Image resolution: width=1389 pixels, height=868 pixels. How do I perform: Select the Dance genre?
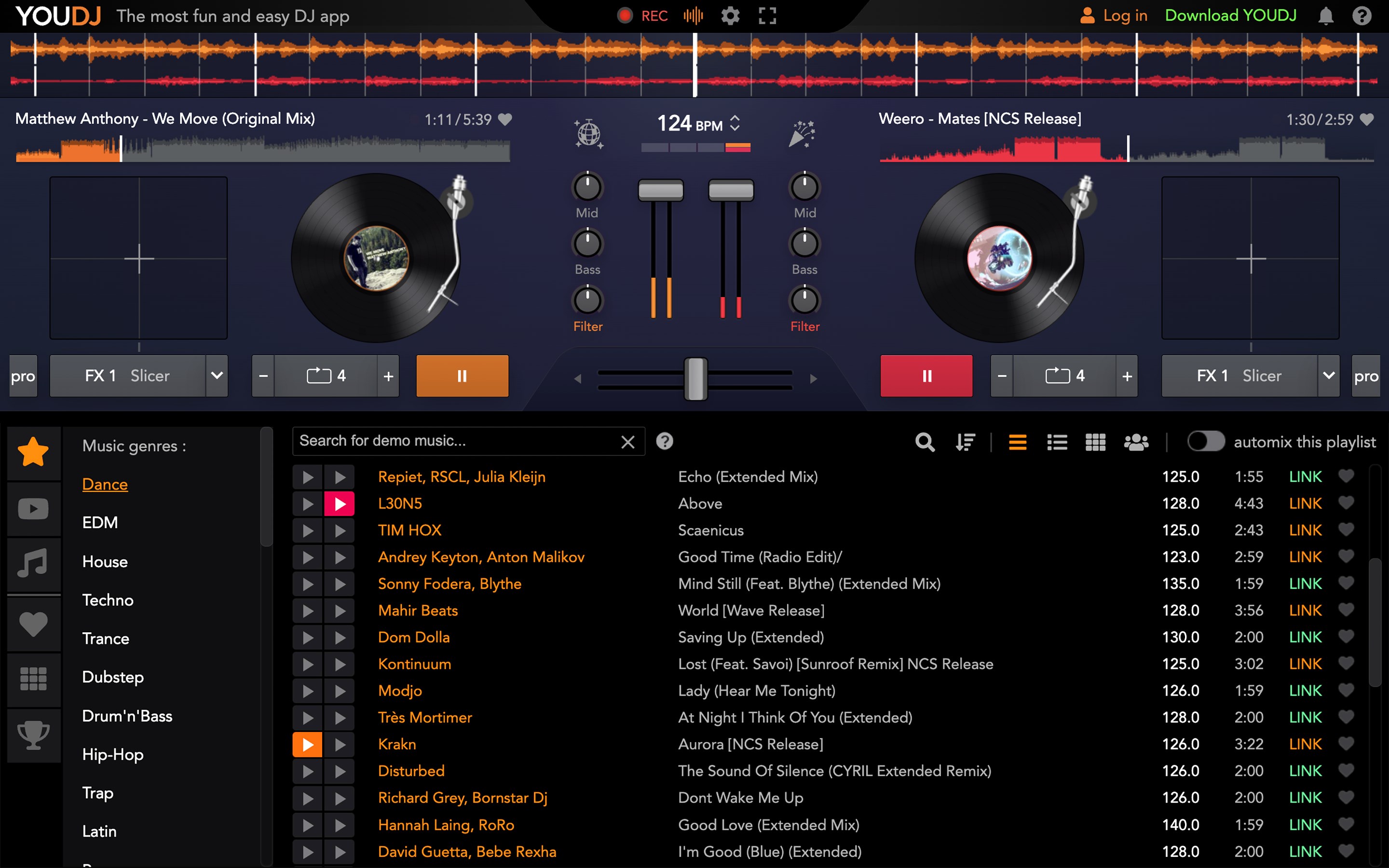click(105, 484)
